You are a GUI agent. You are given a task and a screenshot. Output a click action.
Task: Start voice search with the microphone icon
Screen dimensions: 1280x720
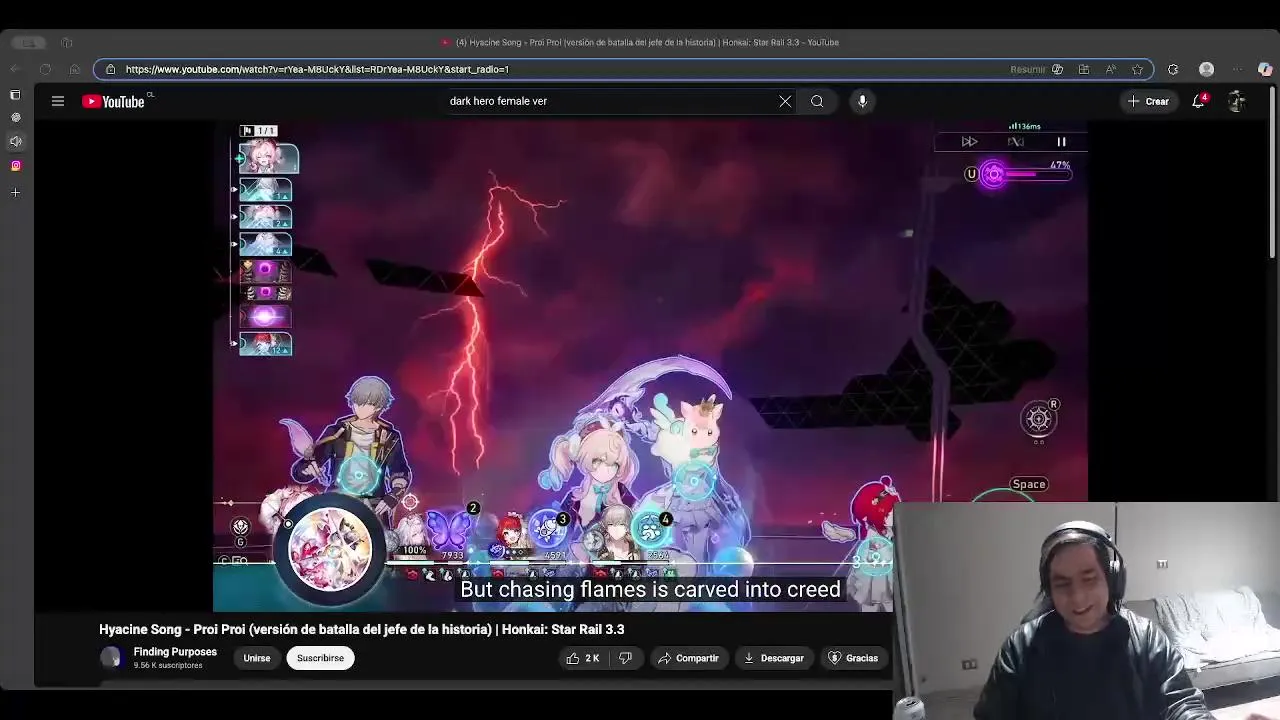pos(862,101)
